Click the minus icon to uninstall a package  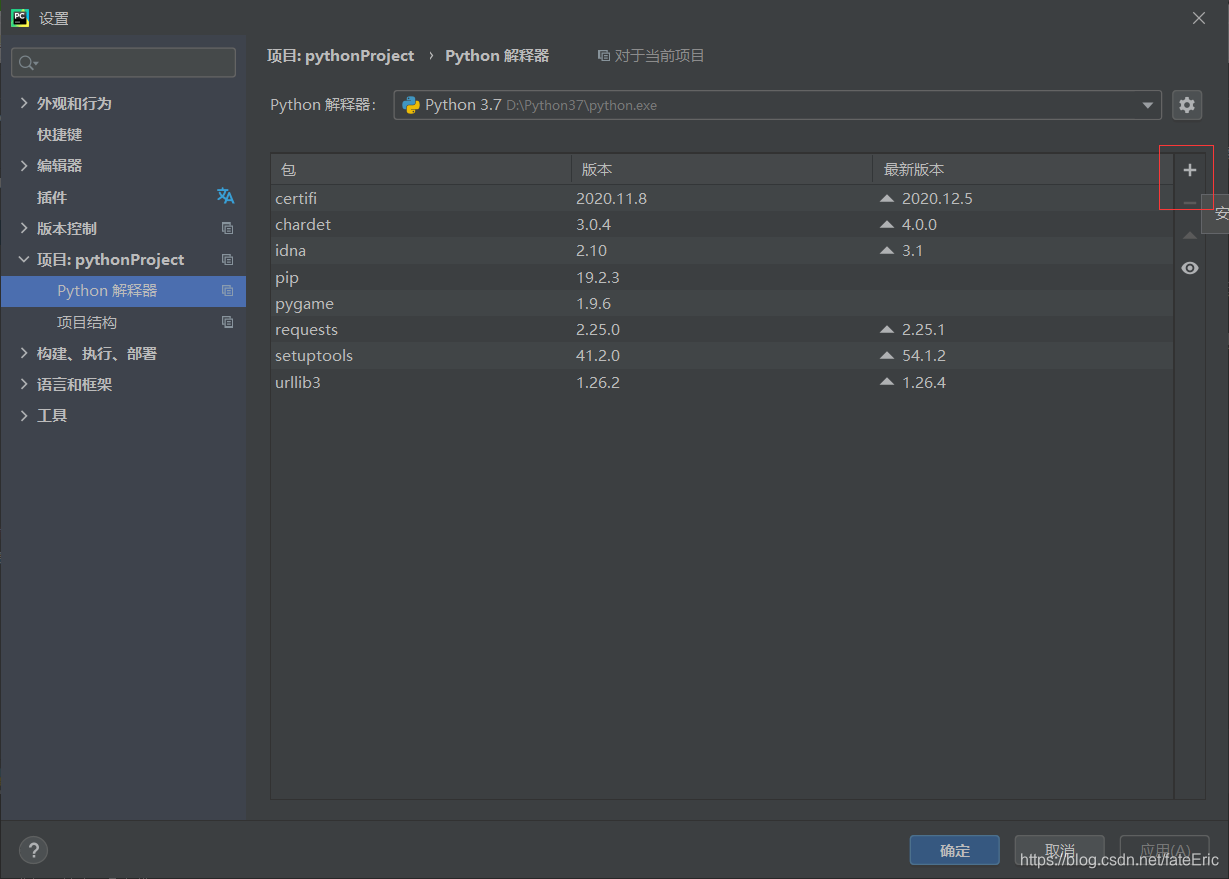point(1189,203)
